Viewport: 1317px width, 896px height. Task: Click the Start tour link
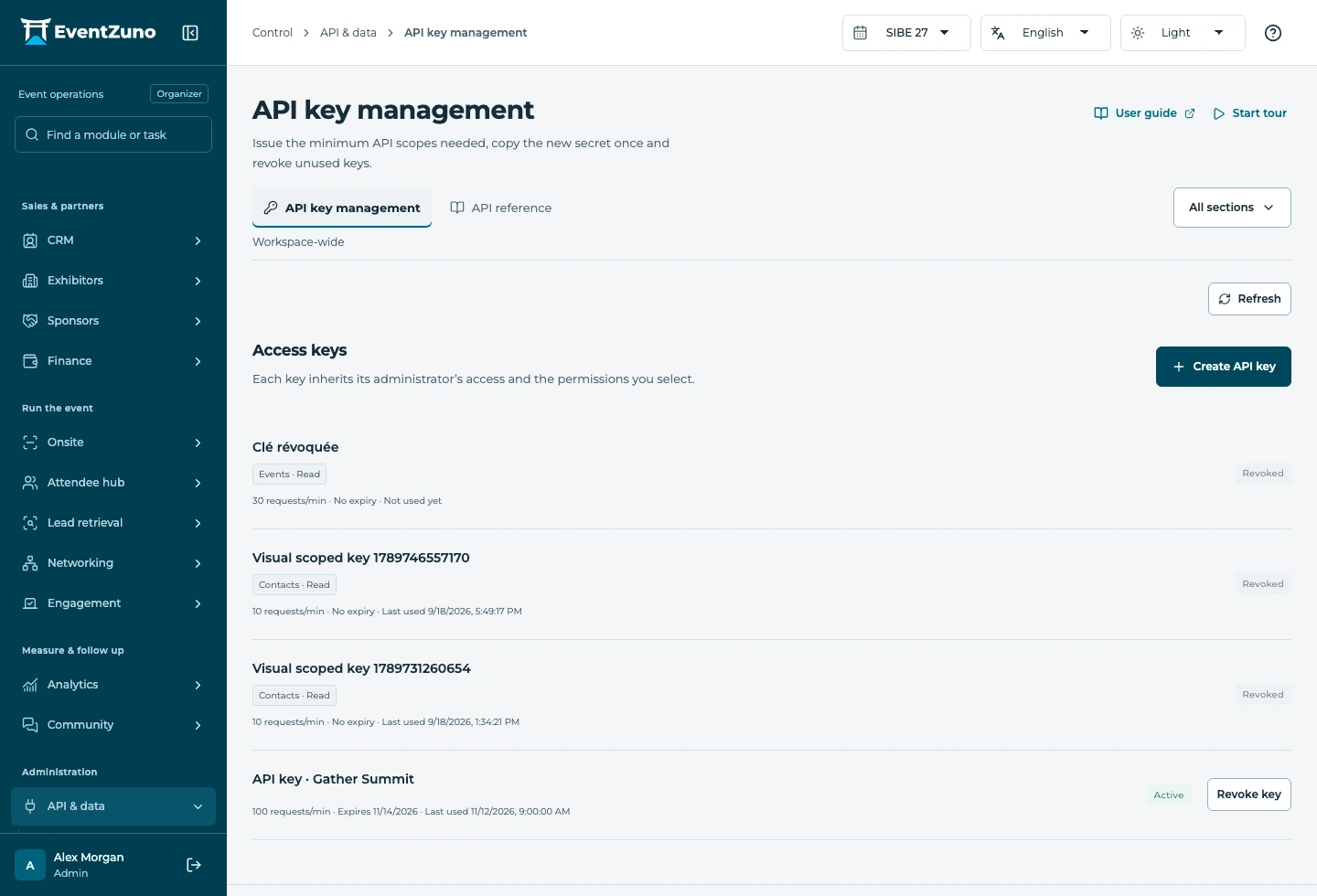1250,113
